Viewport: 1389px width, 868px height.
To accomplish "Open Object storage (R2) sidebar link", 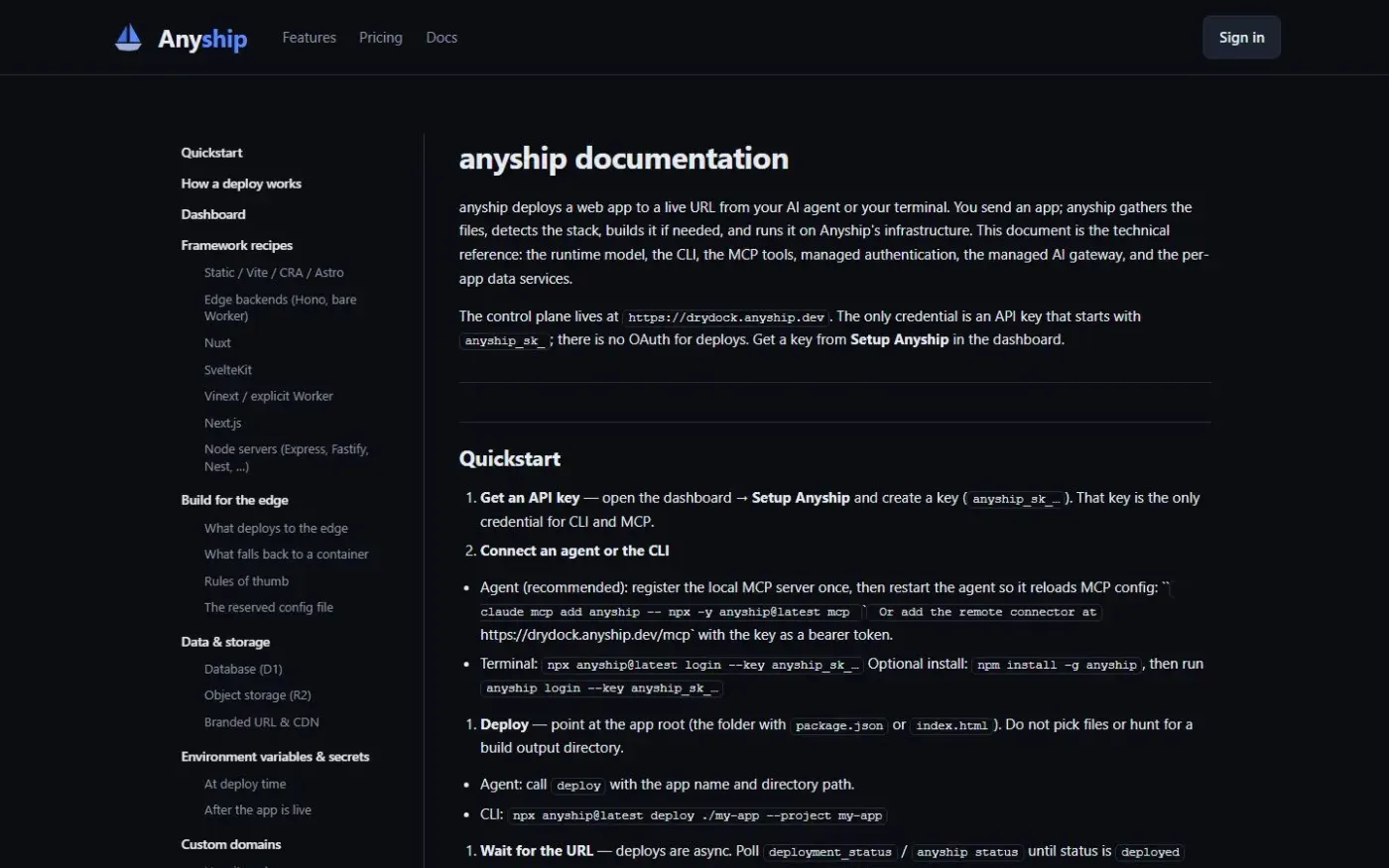I will (258, 695).
